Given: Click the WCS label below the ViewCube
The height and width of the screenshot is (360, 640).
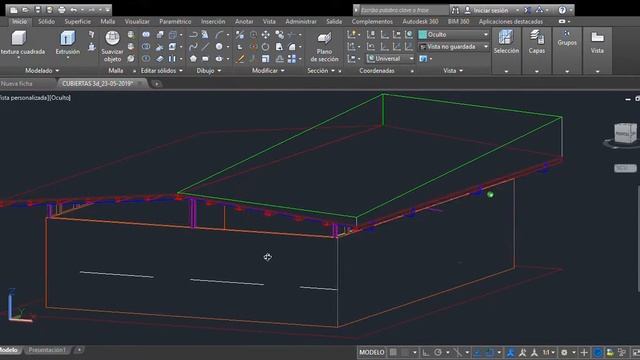Looking at the screenshot, I should tap(625, 168).
